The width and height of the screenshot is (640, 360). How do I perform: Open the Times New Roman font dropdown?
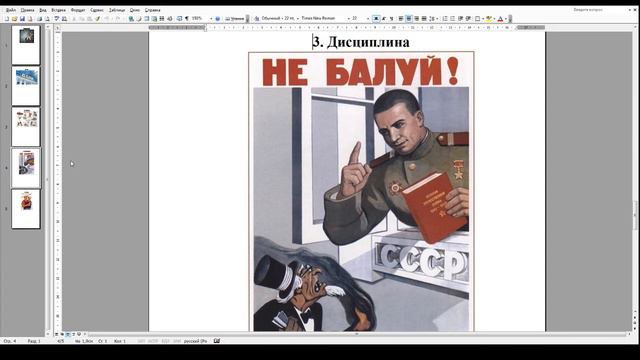tap(349, 18)
